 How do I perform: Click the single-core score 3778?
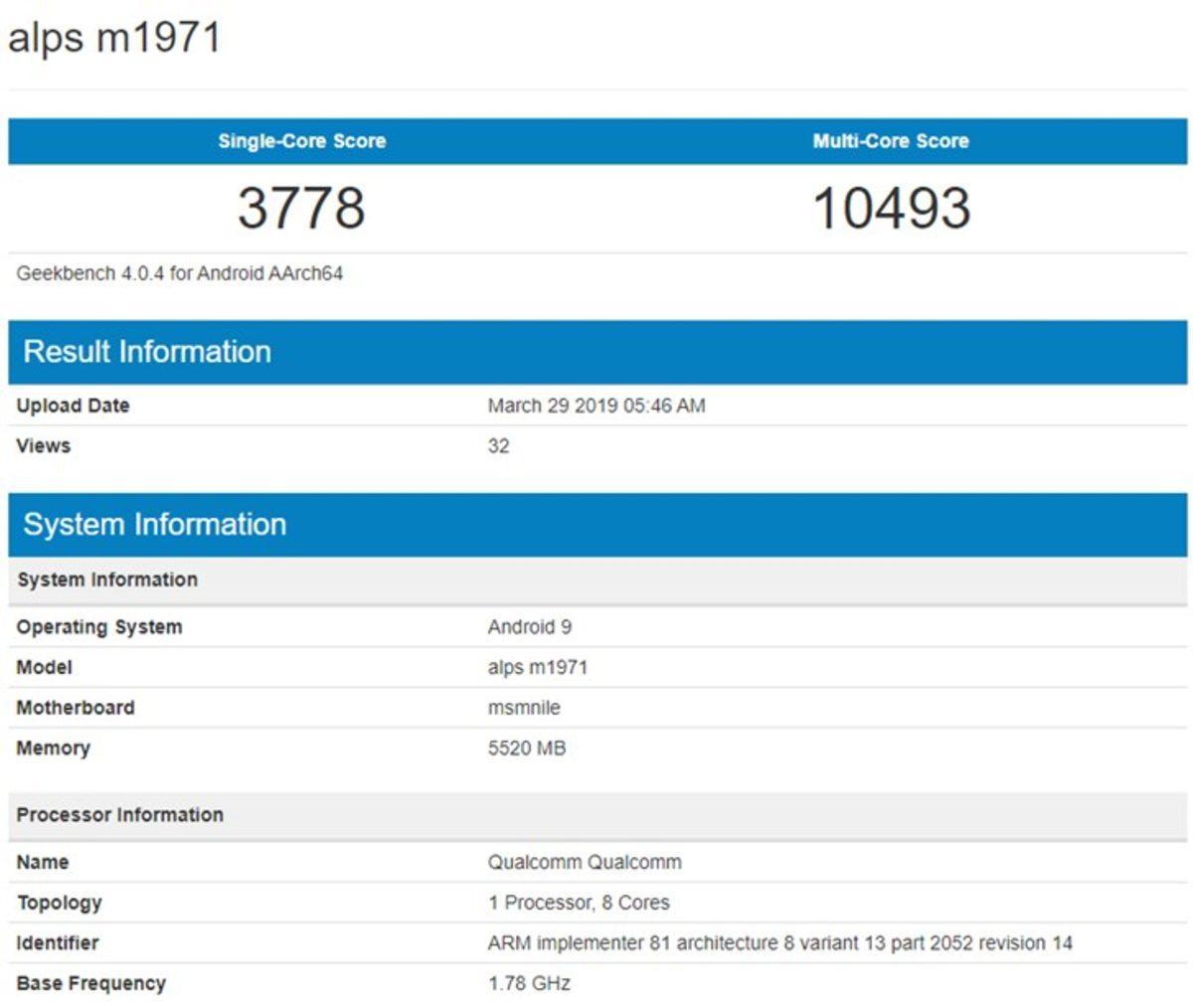click(300, 207)
